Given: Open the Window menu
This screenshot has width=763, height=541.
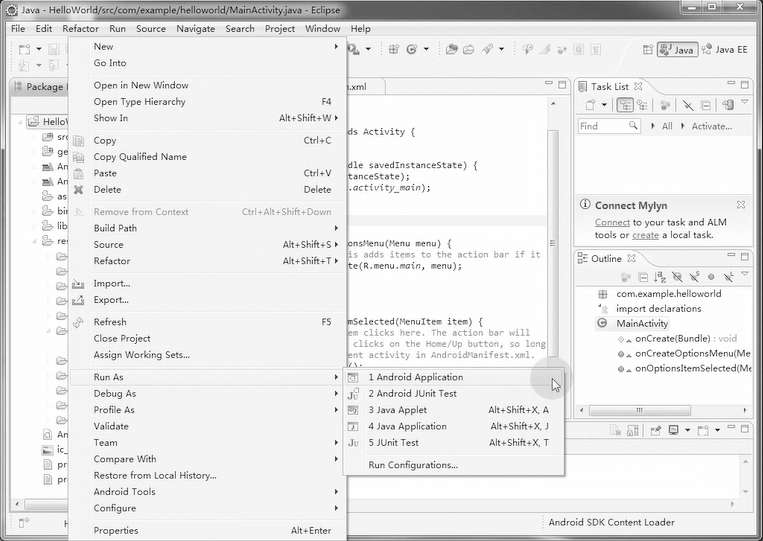Looking at the screenshot, I should (x=323, y=29).
